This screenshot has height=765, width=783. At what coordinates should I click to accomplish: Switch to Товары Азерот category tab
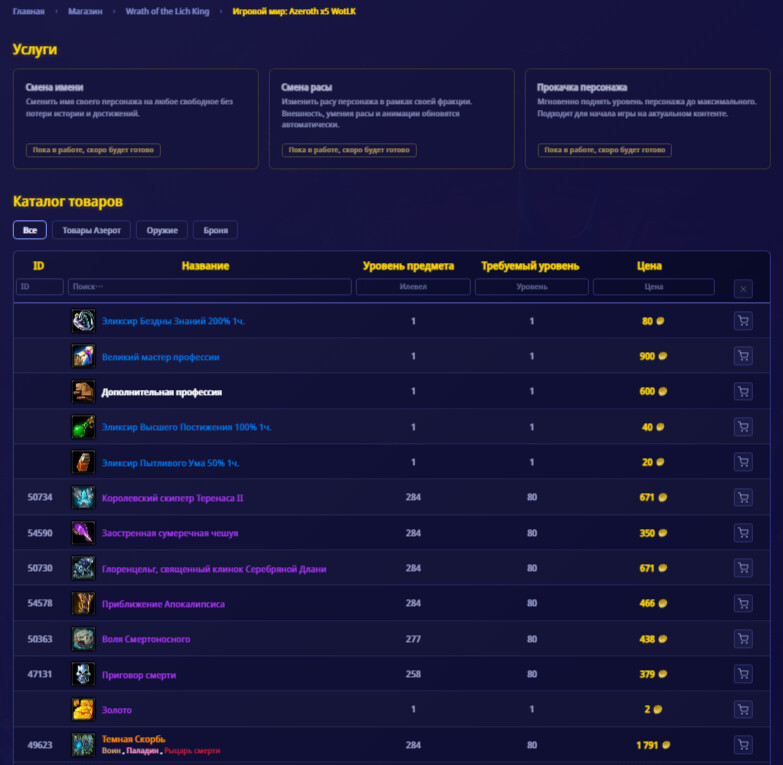tap(91, 230)
